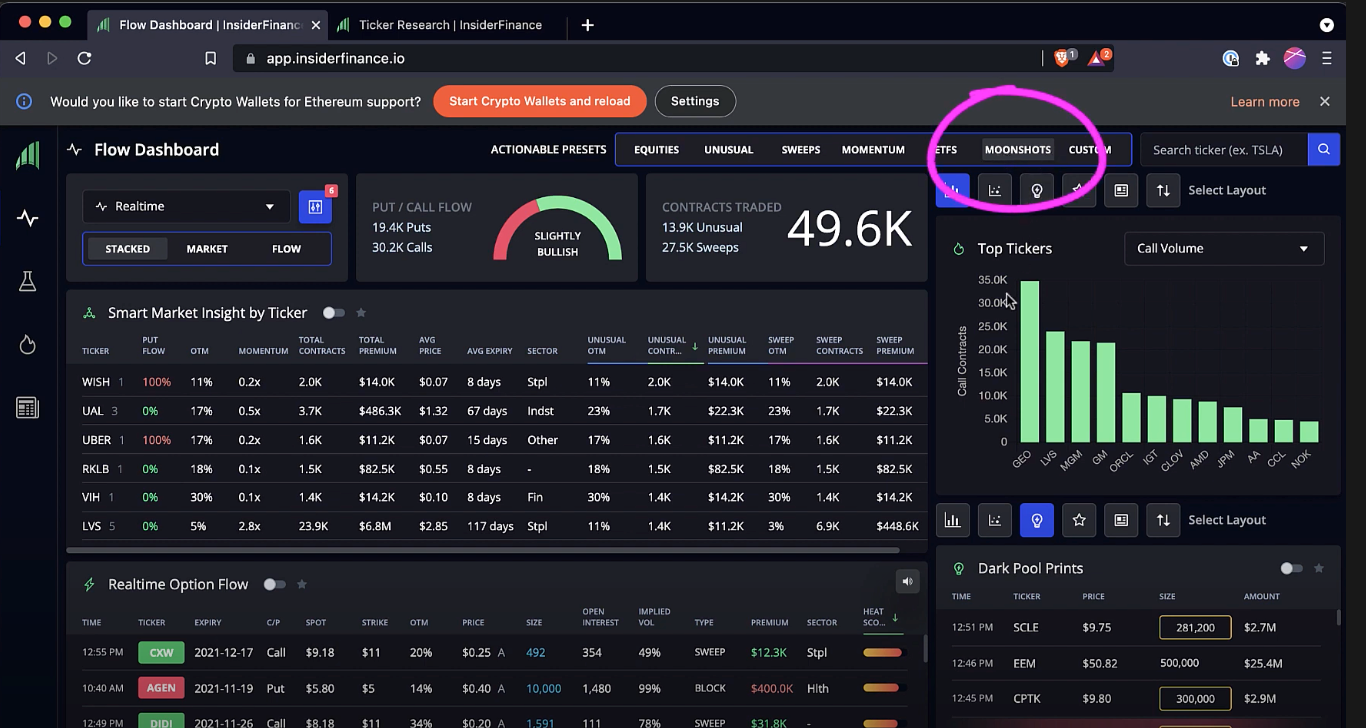Select scatter chart layout icon above Top Tickers
This screenshot has height=728, width=1366.
click(995, 190)
